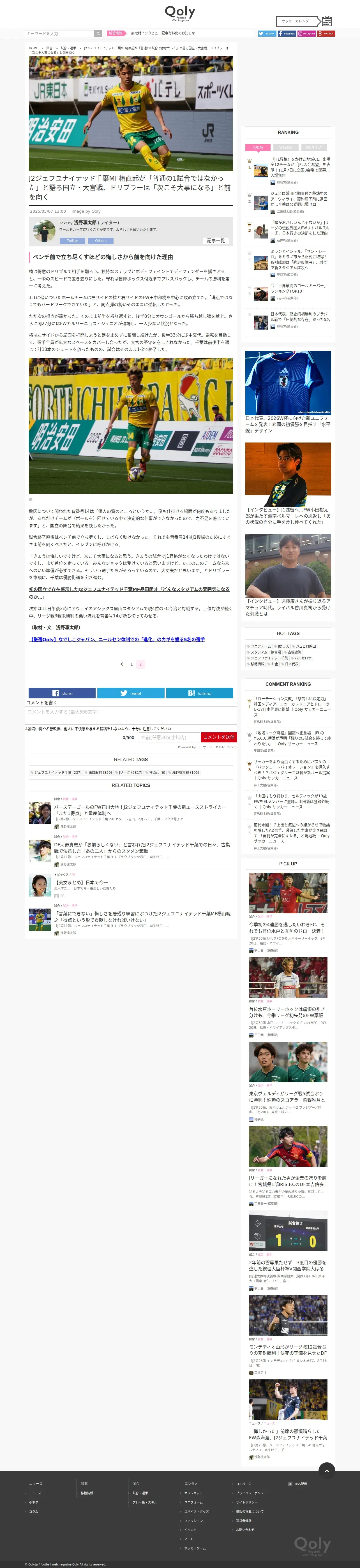Open tag 浅野凜太郎 (105)
This screenshot has height=1568, width=360.
click(x=184, y=772)
